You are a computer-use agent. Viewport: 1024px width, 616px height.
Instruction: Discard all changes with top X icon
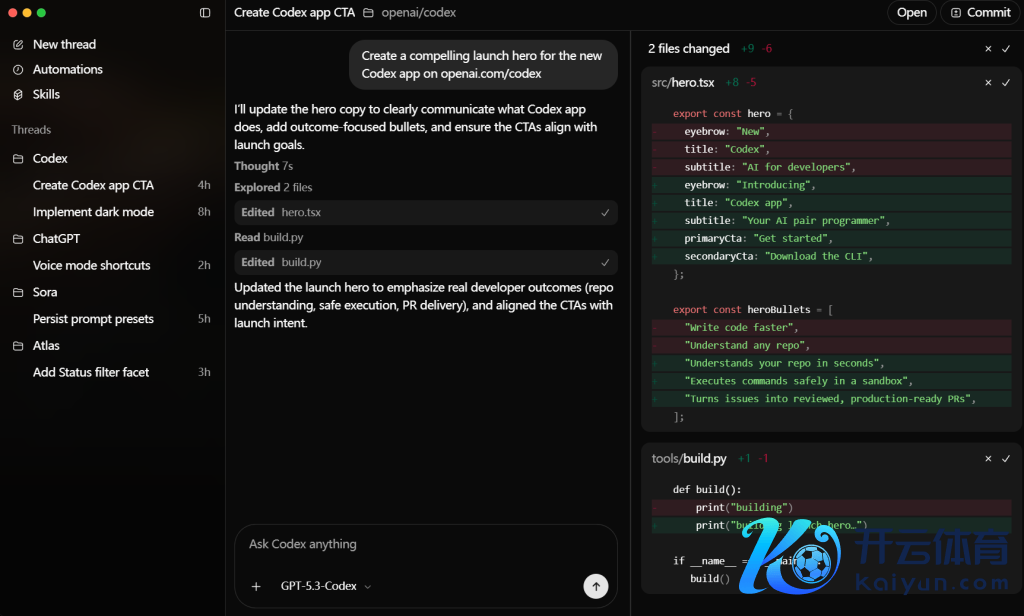988,49
